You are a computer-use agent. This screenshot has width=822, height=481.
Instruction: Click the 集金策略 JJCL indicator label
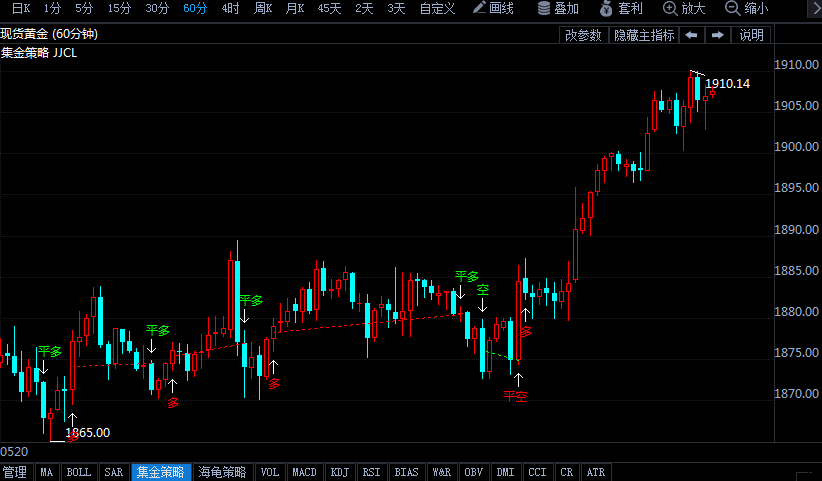tap(39, 53)
